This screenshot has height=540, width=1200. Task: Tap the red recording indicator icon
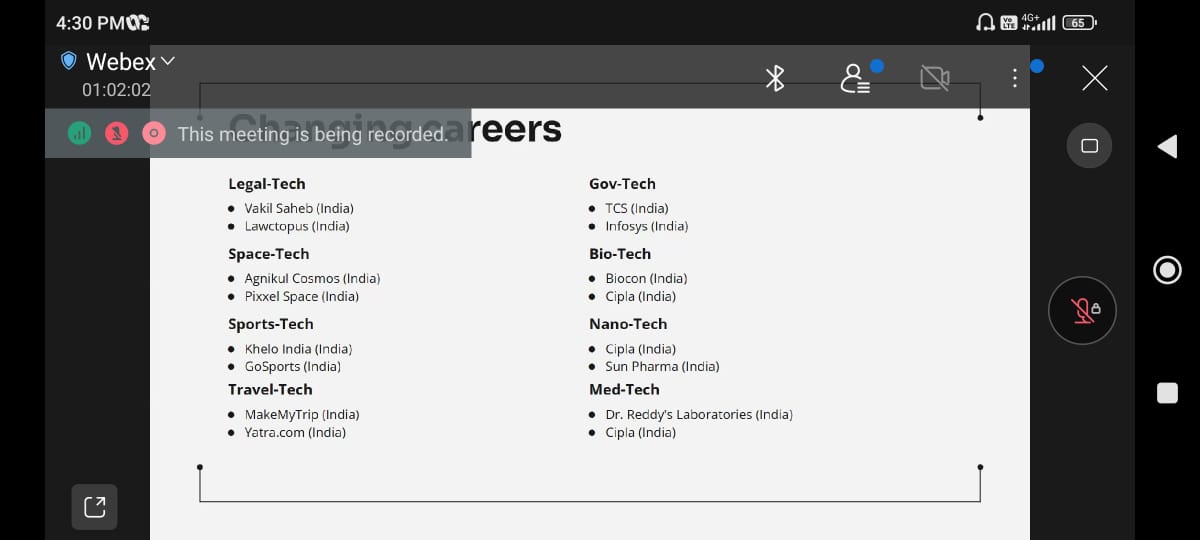tap(154, 133)
